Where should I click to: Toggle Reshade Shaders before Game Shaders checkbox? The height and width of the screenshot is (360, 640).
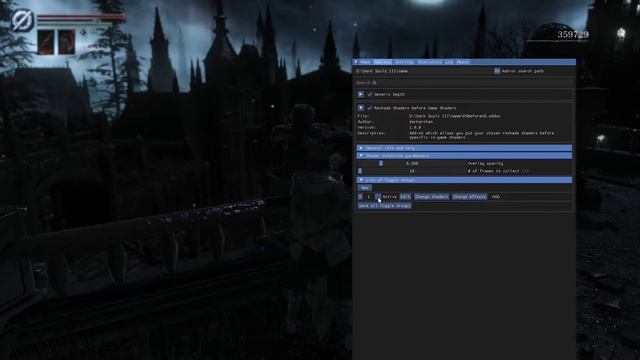[369, 108]
